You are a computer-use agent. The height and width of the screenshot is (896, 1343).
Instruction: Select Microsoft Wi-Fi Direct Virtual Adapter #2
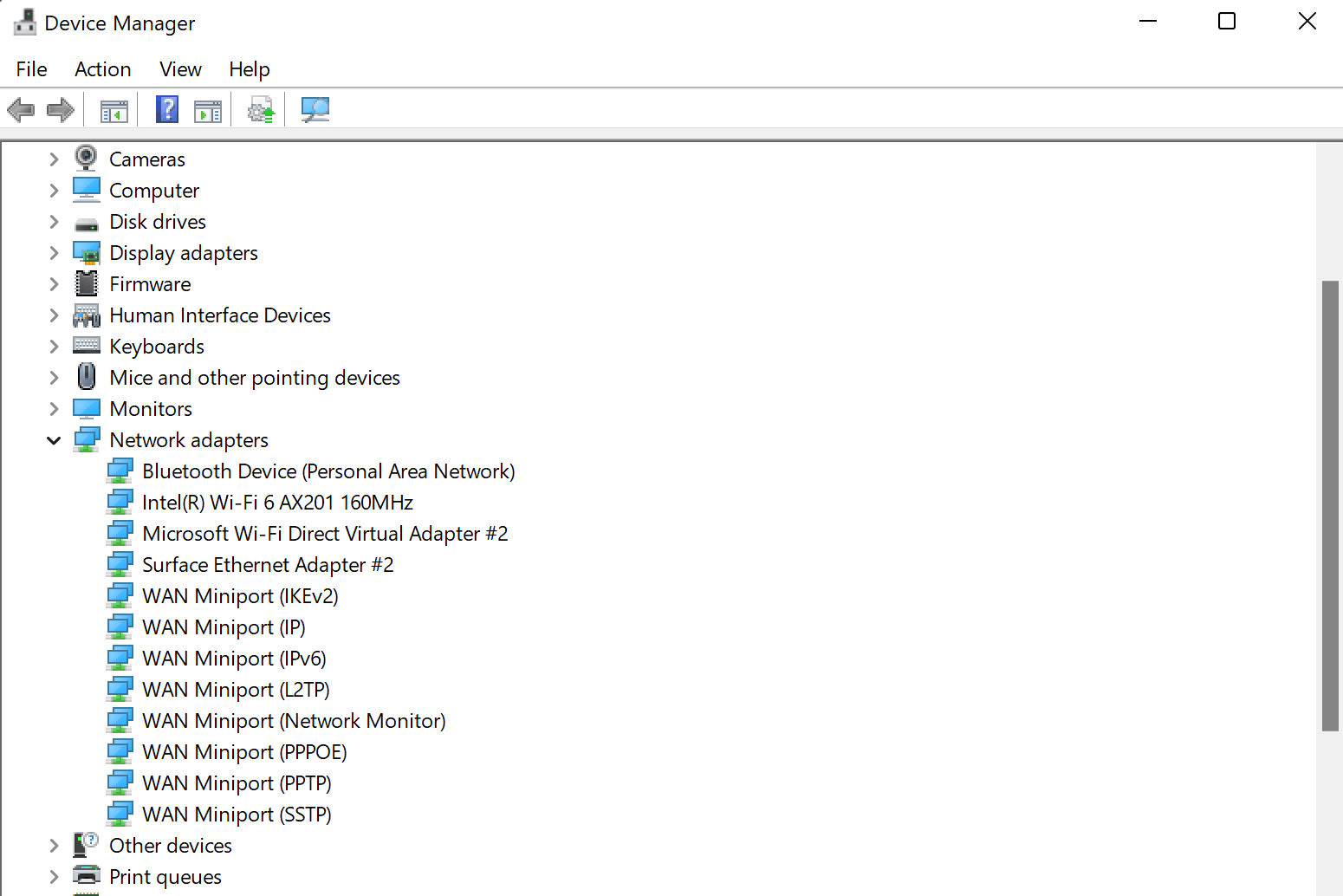pyautogui.click(x=325, y=534)
